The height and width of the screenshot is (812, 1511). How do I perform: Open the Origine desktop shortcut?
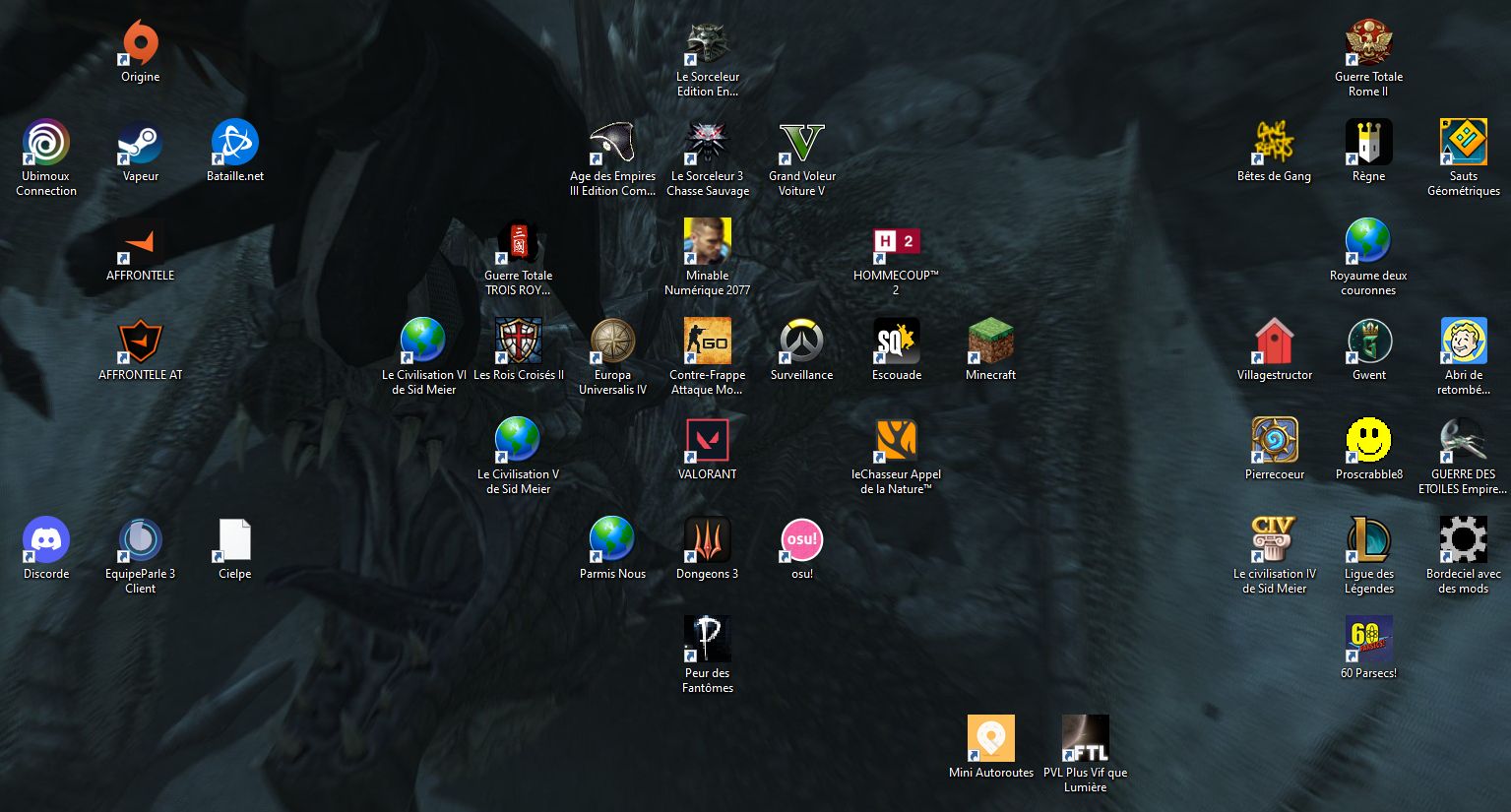pyautogui.click(x=141, y=43)
